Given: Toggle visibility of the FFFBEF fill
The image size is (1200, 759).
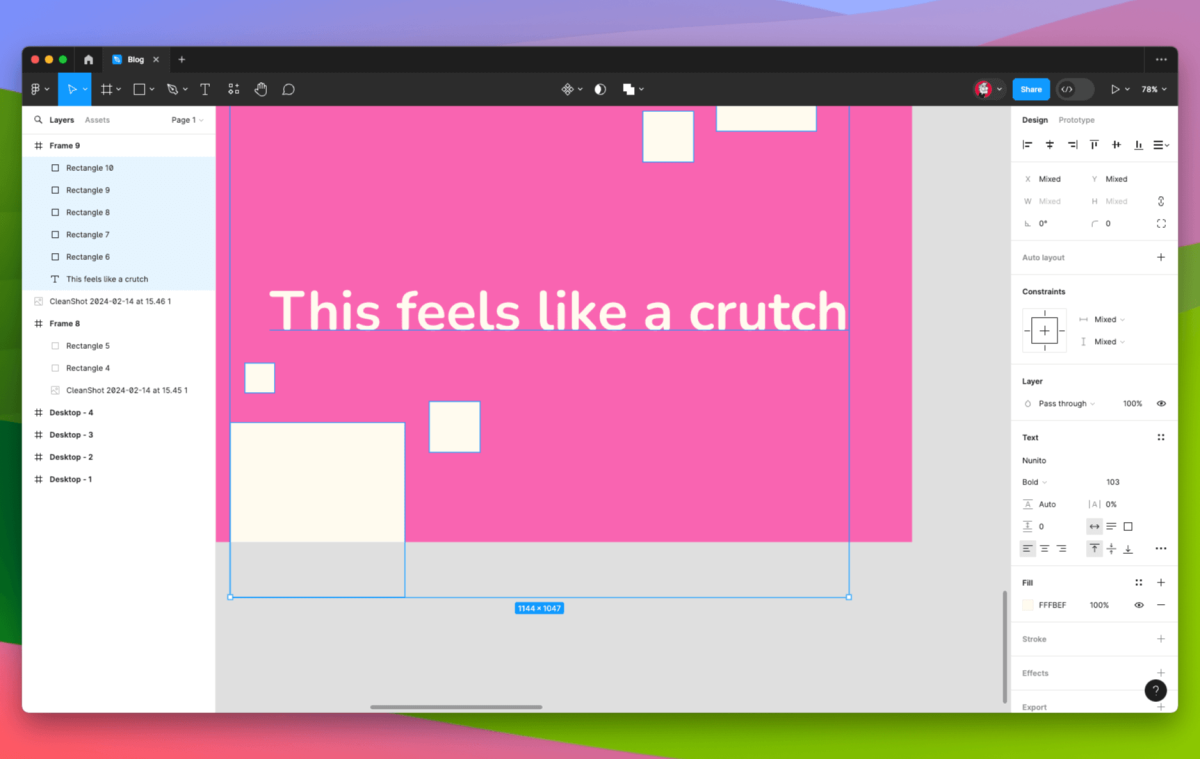Looking at the screenshot, I should coord(1138,605).
